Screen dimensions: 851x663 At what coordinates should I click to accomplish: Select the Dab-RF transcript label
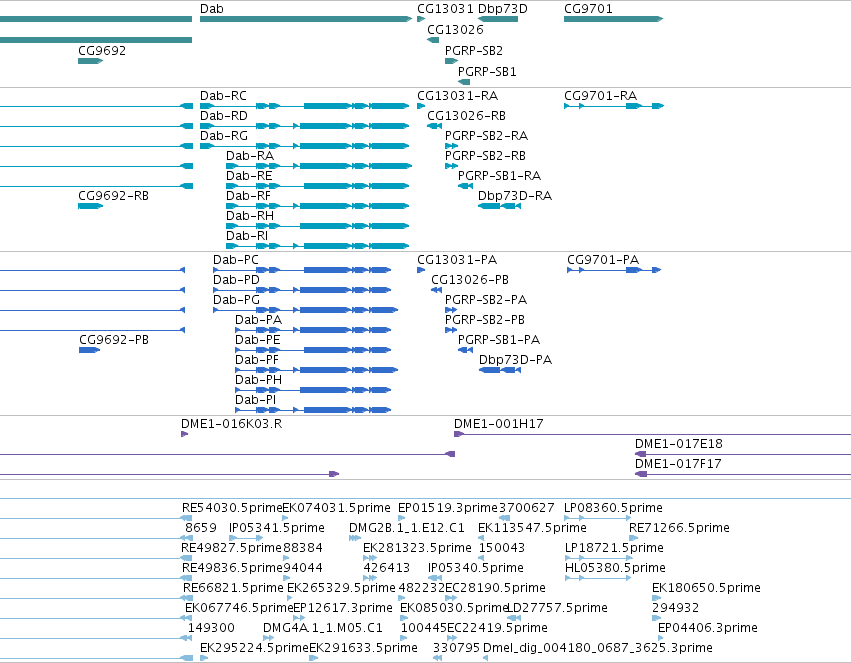(248, 196)
